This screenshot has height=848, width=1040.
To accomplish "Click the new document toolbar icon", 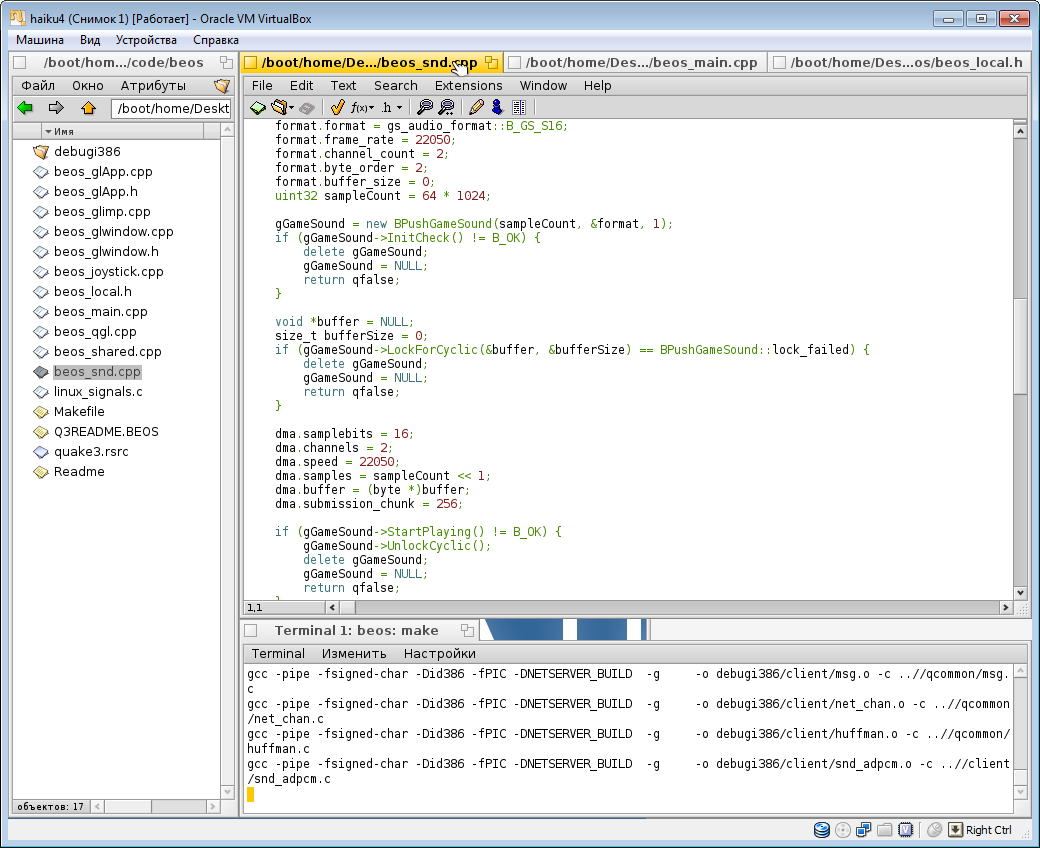I will point(257,108).
